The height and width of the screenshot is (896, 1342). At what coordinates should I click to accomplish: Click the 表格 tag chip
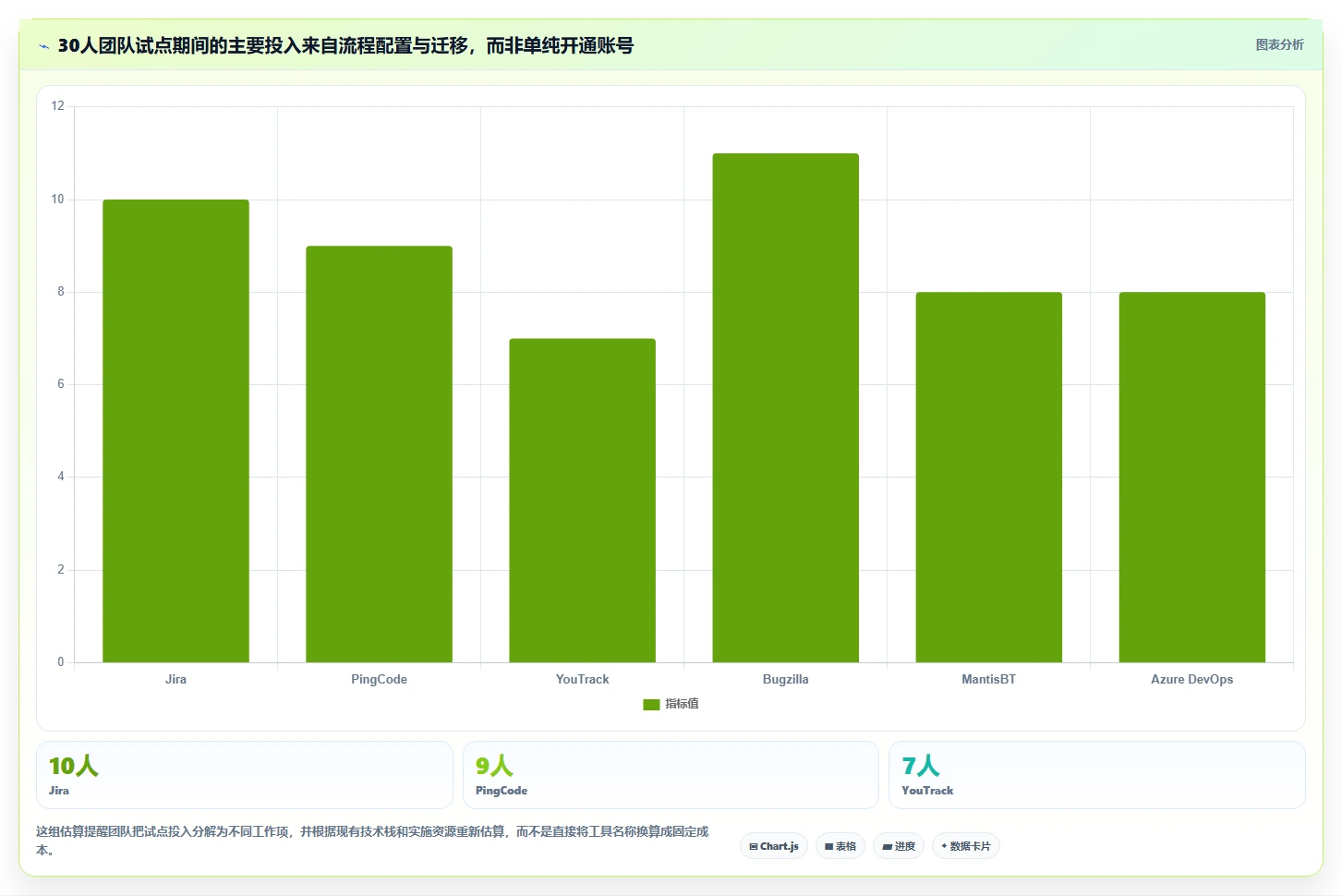point(840,846)
